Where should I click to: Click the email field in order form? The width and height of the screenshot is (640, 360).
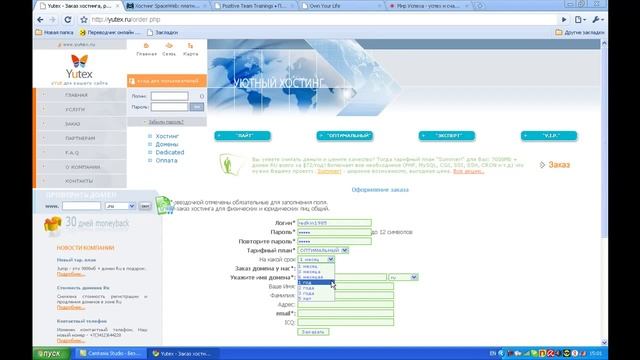(345, 313)
